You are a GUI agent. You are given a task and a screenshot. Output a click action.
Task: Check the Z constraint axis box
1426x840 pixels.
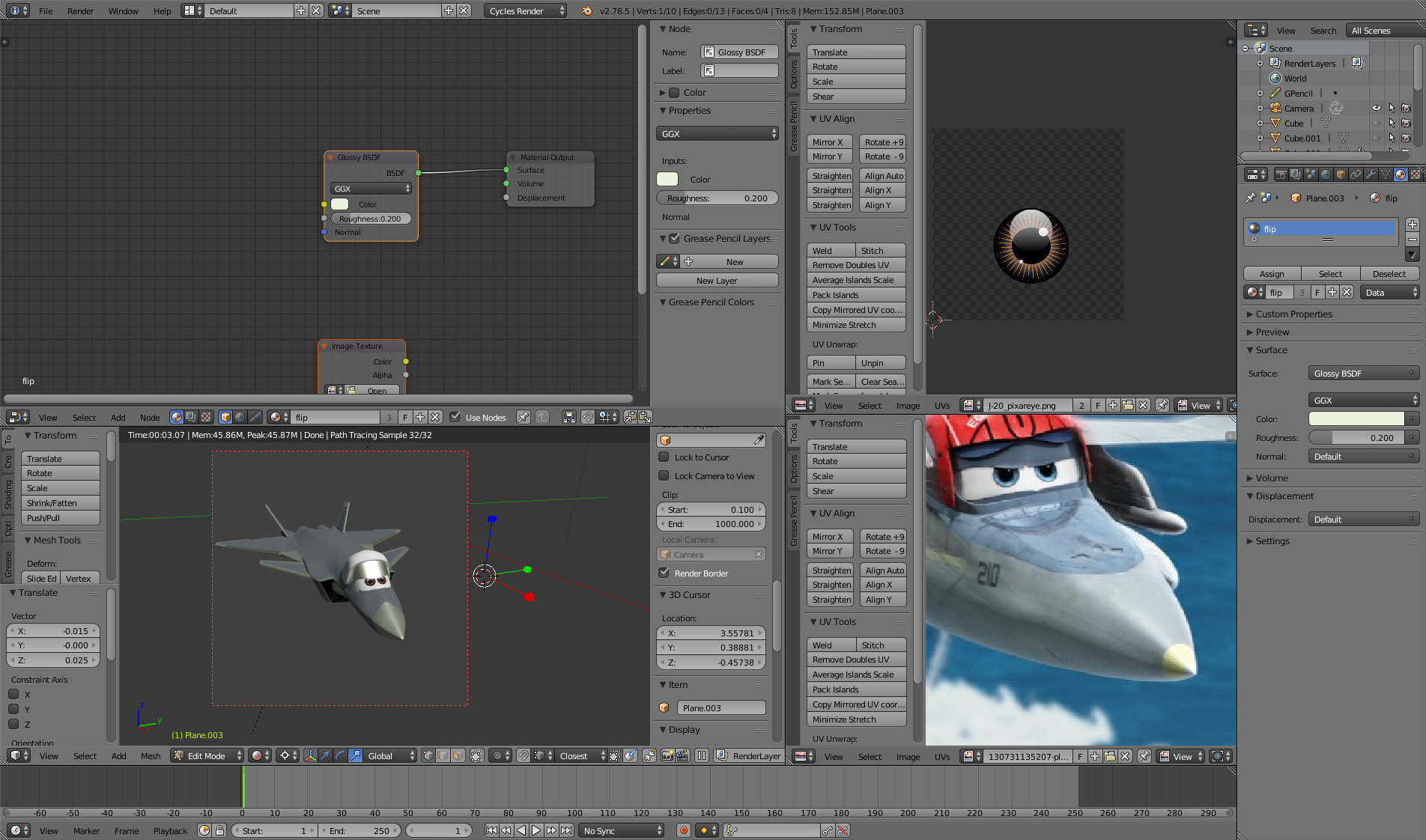13,725
